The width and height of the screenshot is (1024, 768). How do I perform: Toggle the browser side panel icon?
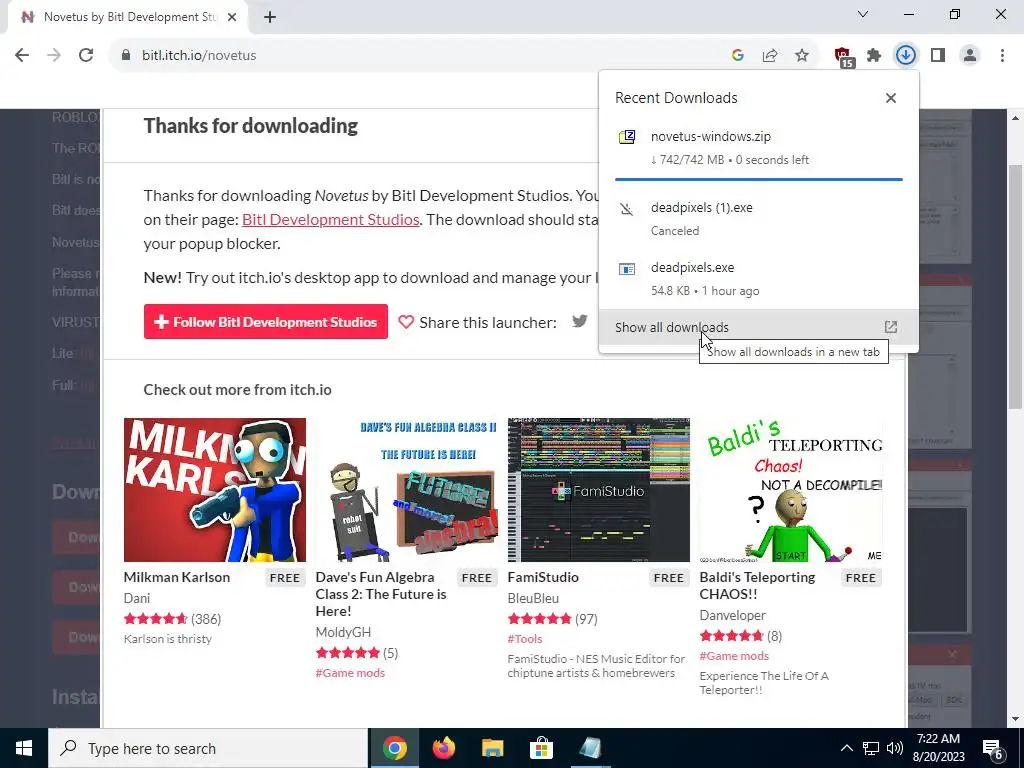coord(938,56)
